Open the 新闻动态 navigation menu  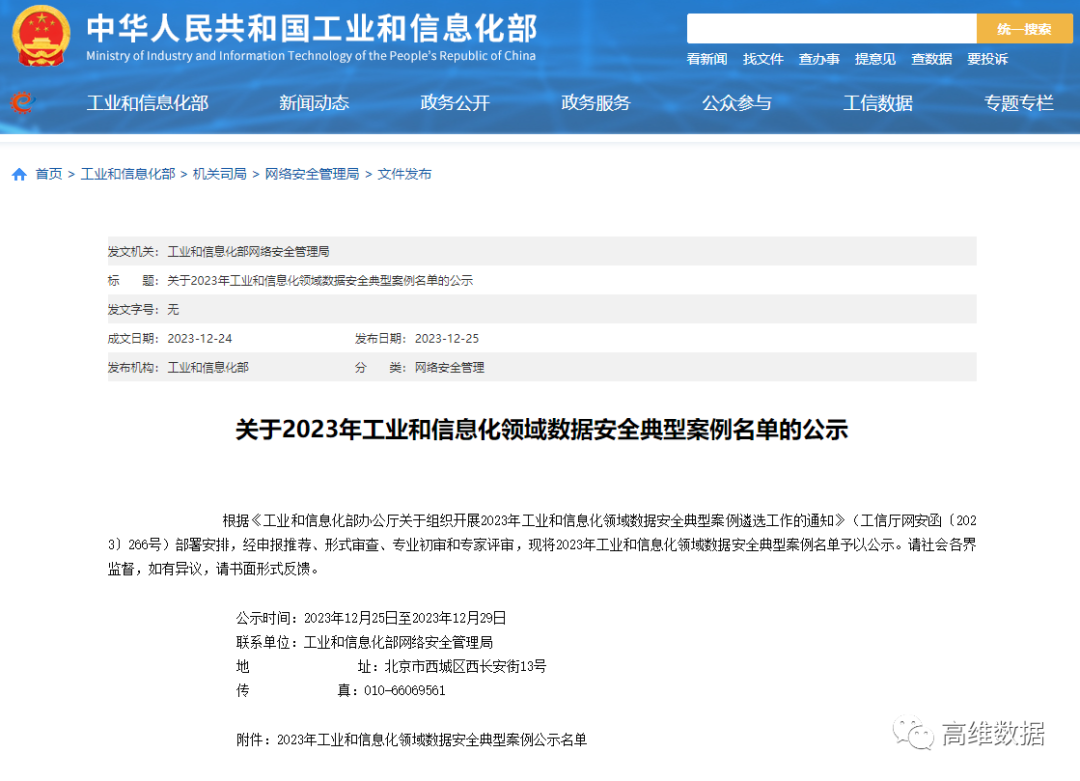(314, 102)
